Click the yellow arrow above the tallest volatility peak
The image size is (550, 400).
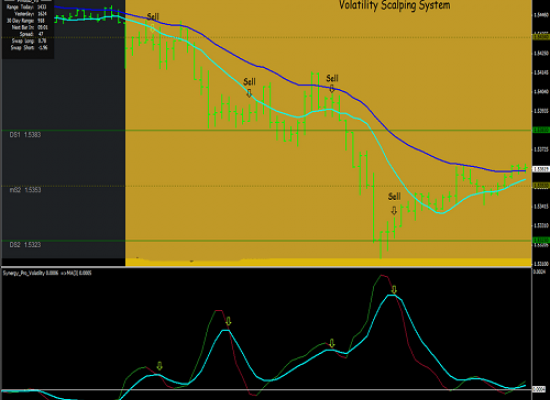pos(394,290)
